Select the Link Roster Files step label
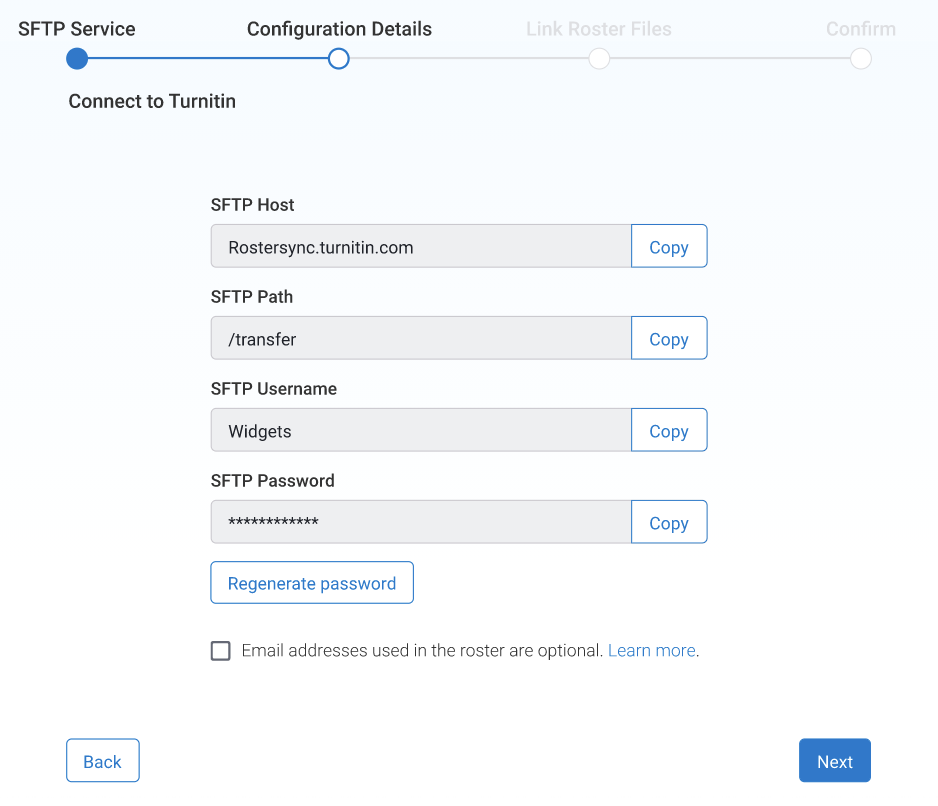This screenshot has height=806, width=938. [x=599, y=29]
